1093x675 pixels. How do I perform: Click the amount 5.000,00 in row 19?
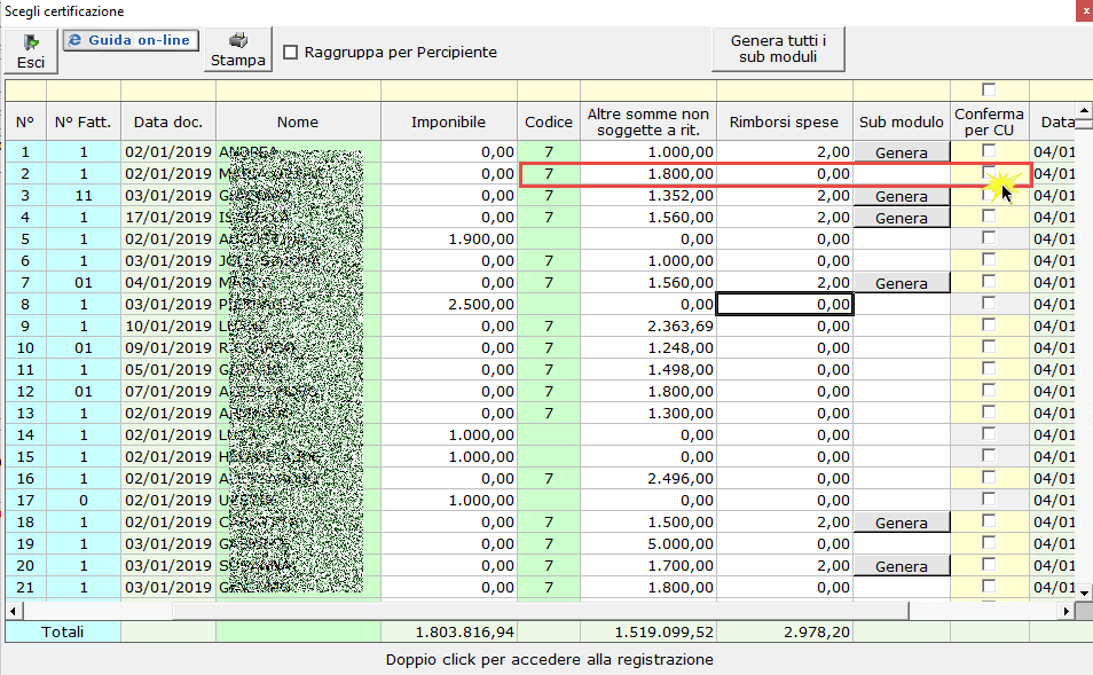(x=680, y=544)
